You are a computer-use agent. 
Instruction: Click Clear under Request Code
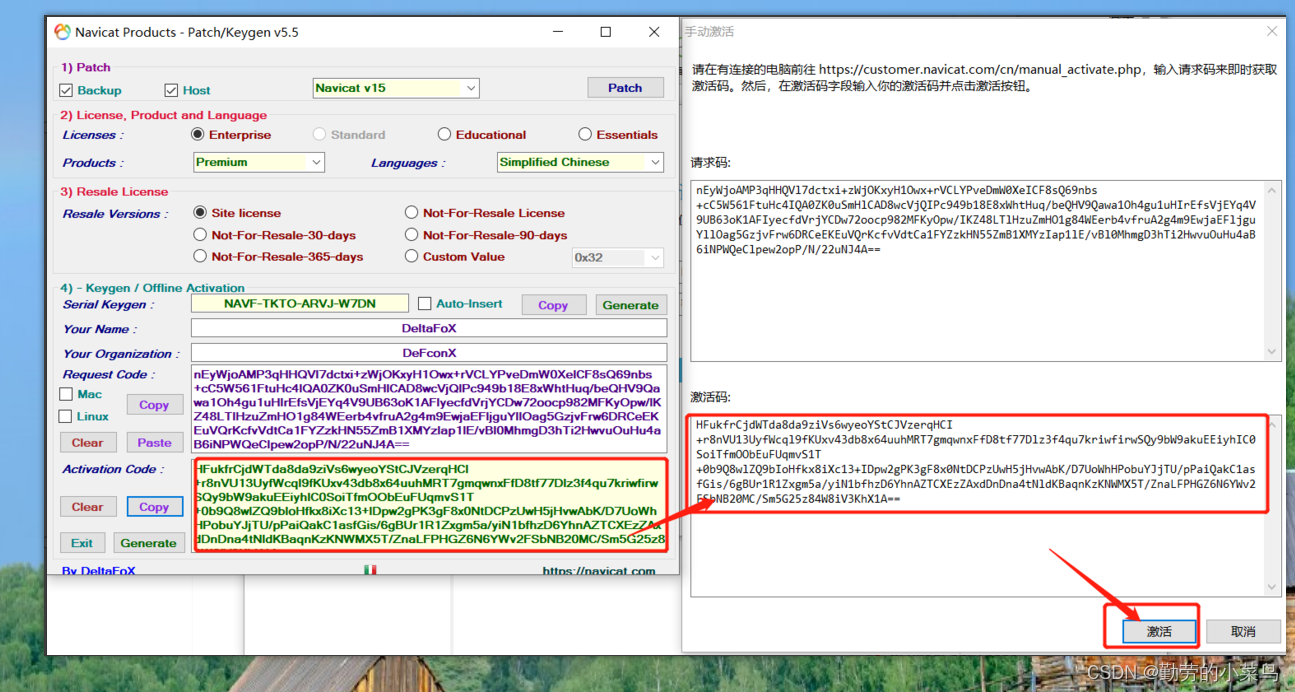click(88, 442)
